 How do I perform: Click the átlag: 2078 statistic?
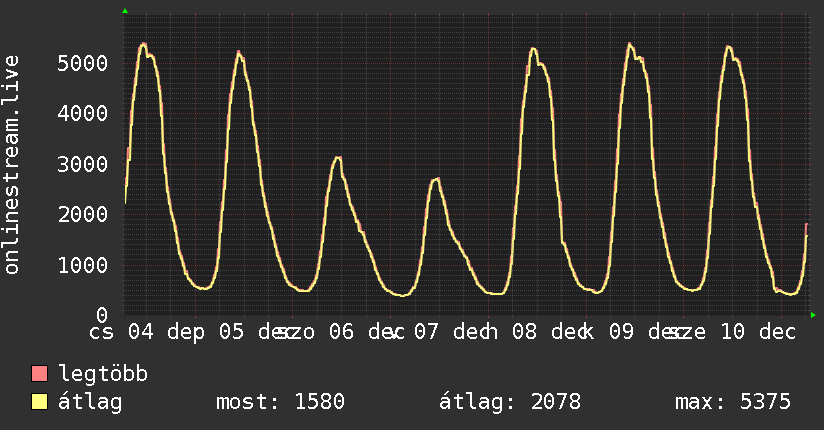(510, 402)
